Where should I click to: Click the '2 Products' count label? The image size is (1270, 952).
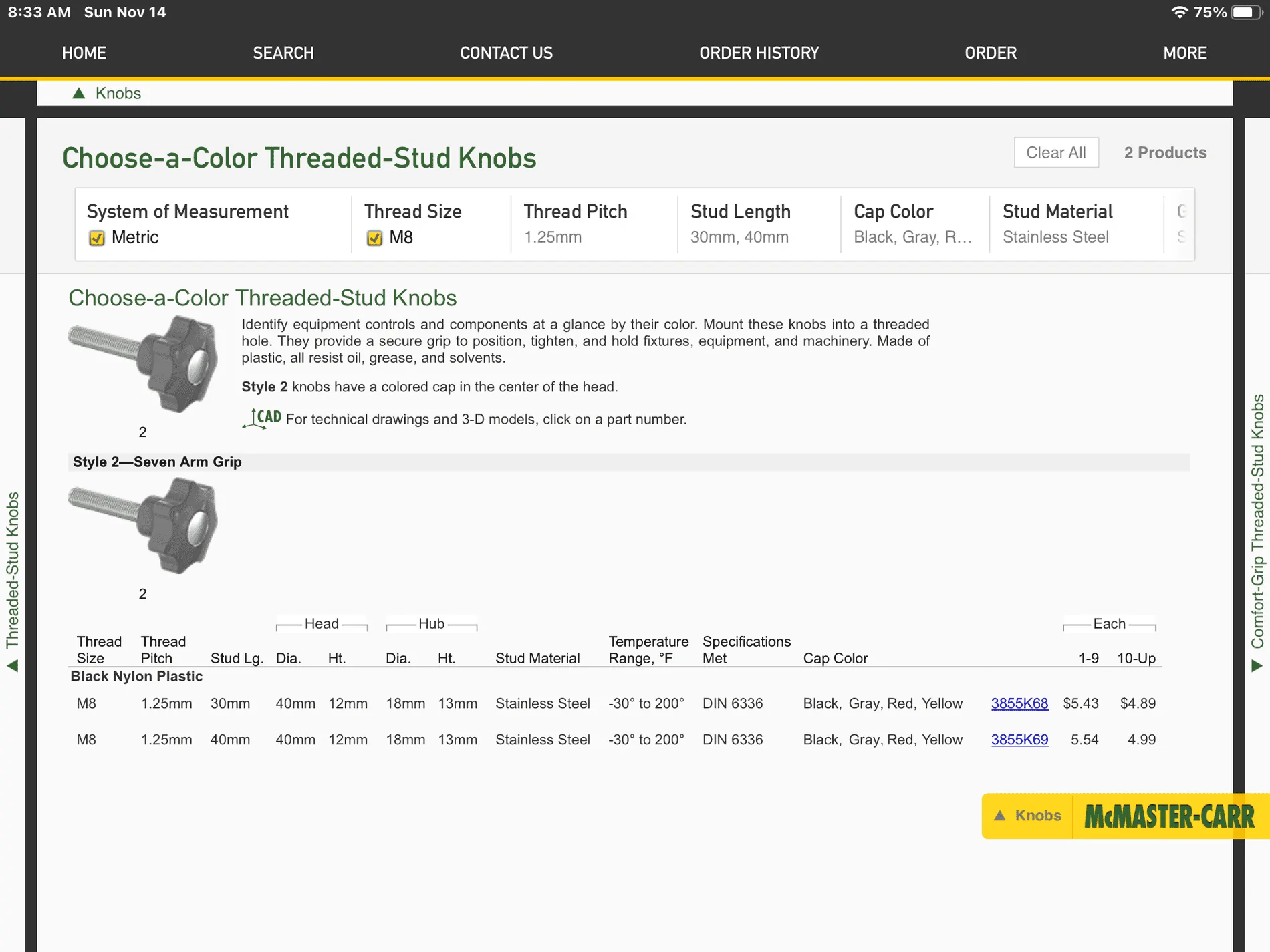coord(1165,152)
